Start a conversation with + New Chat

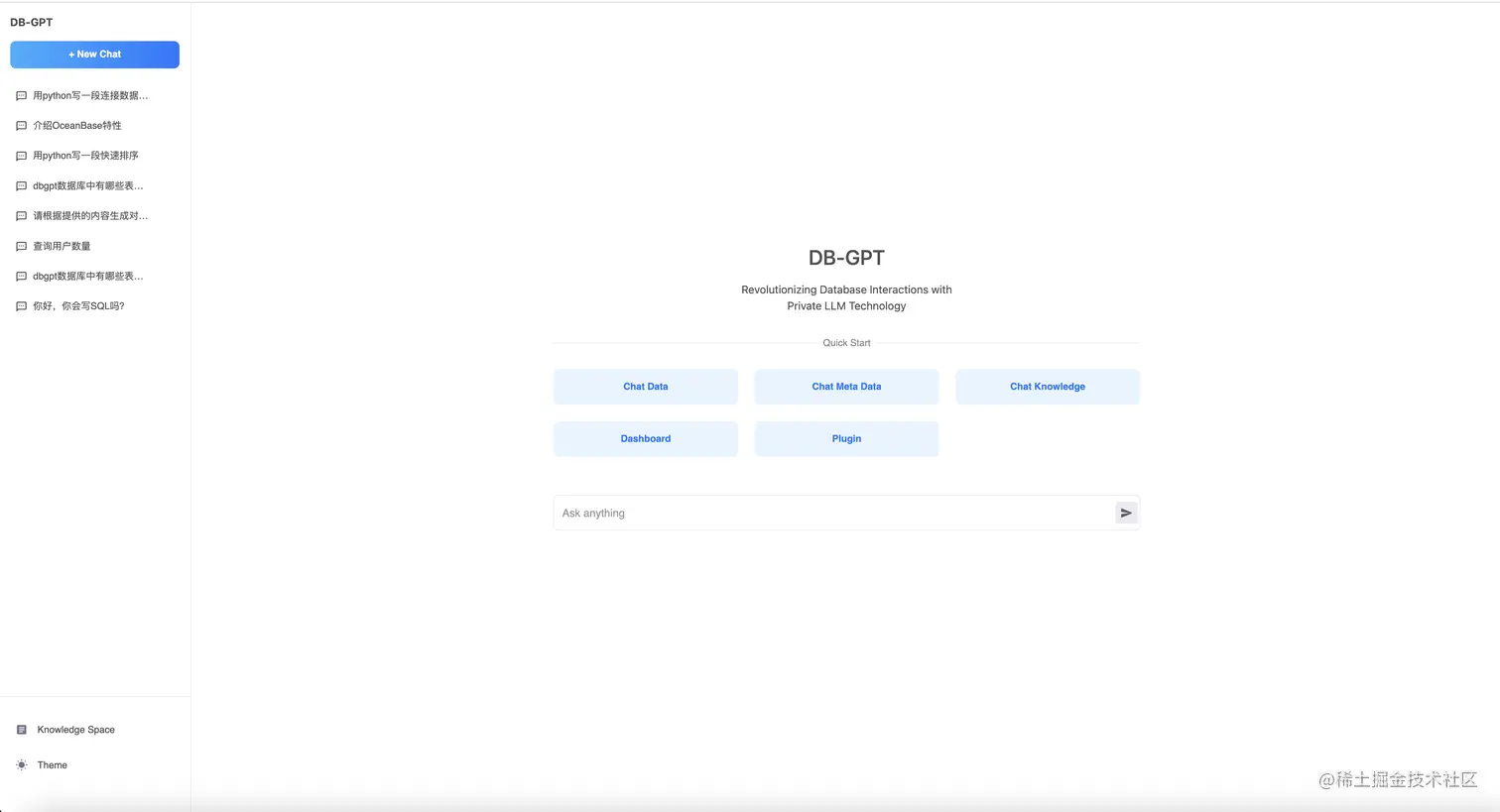tap(94, 55)
